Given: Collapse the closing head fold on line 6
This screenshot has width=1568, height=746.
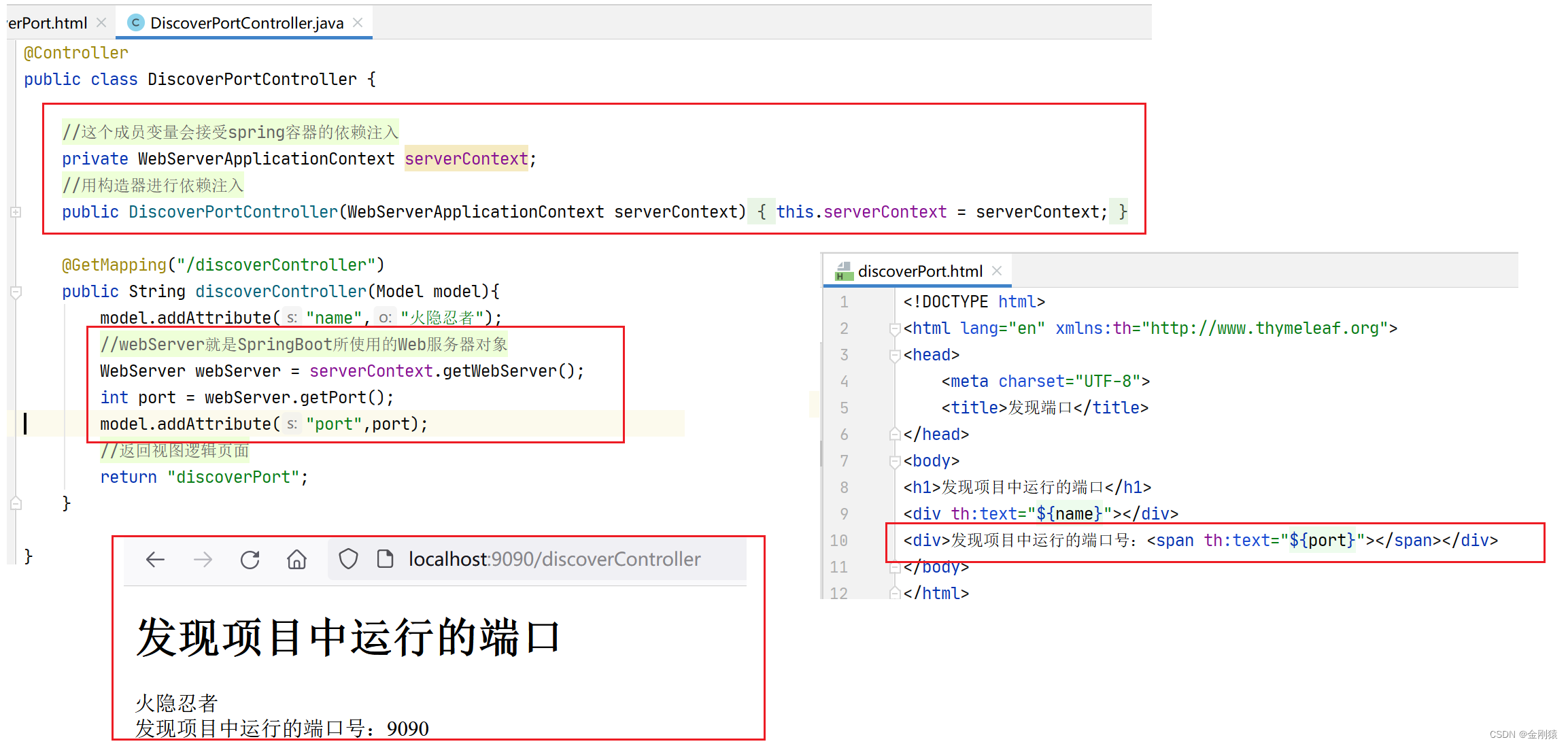Looking at the screenshot, I should click(895, 435).
